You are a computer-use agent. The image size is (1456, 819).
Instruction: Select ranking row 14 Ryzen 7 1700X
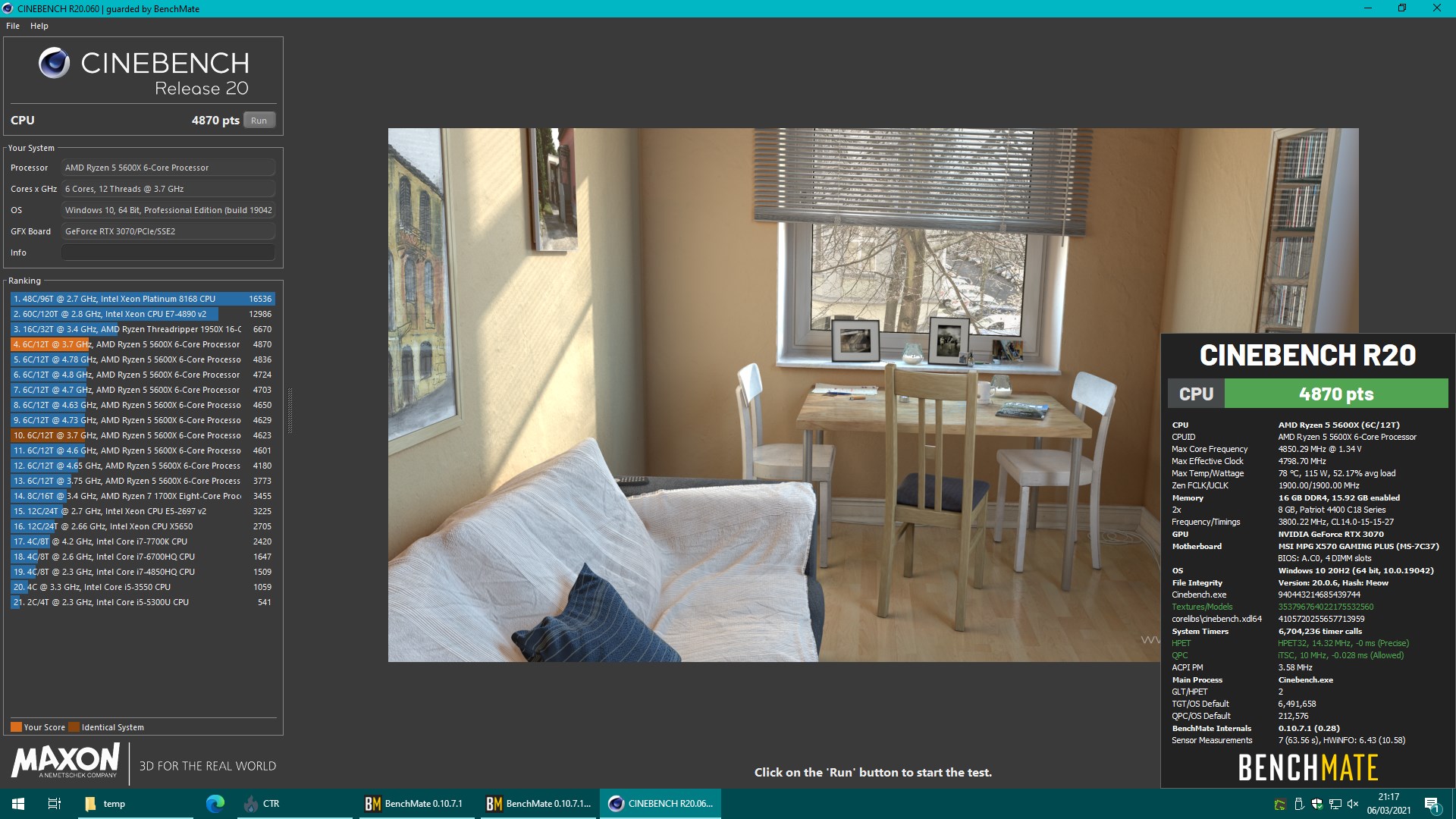pos(143,496)
